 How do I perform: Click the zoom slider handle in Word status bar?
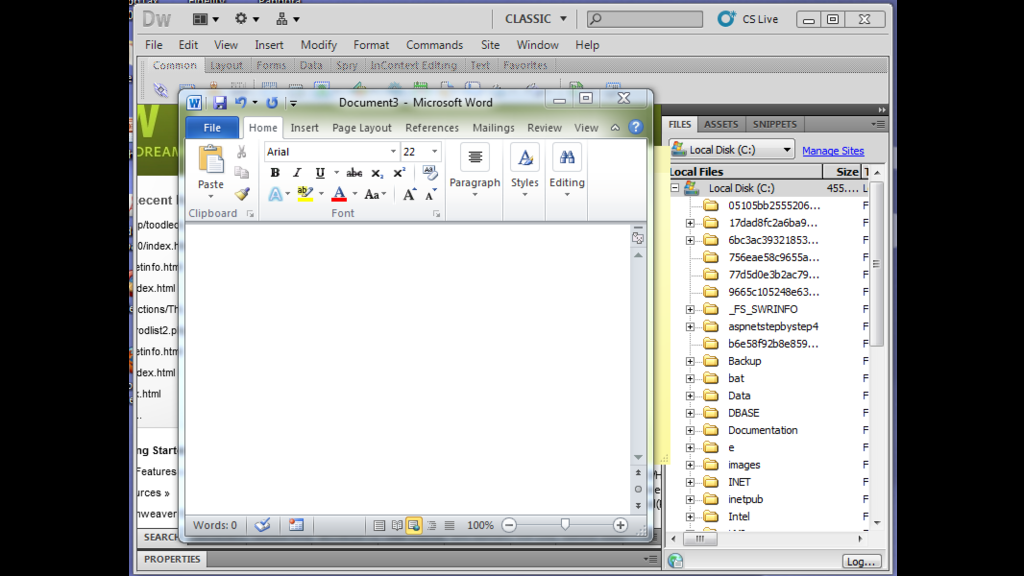point(565,524)
